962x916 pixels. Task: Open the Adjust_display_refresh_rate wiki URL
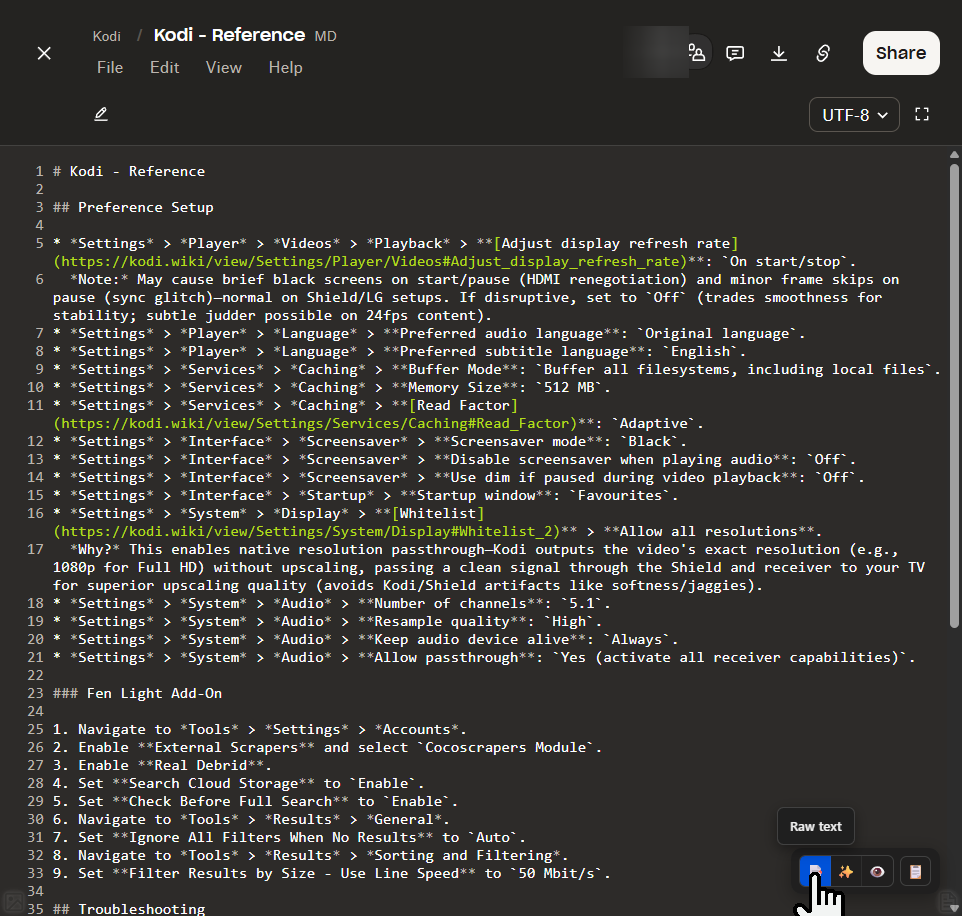pyautogui.click(x=371, y=261)
